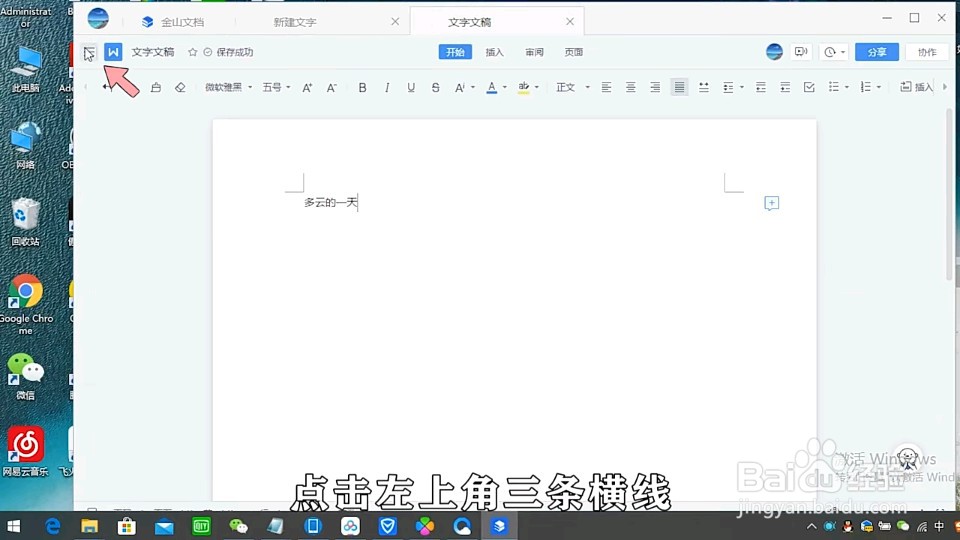Click the 文字文稿 document title
The height and width of the screenshot is (540, 960).
[x=153, y=52]
